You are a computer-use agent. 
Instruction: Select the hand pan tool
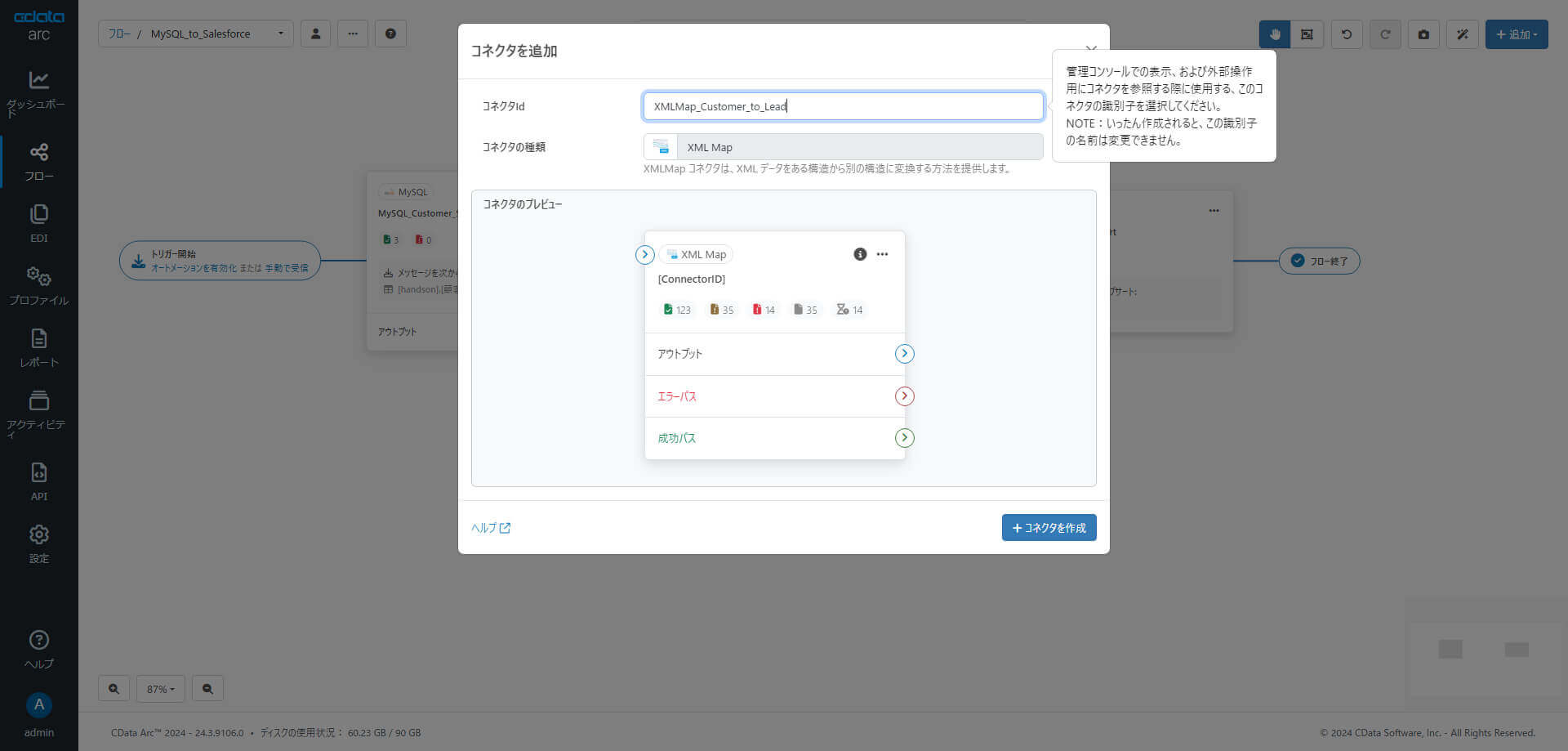[x=1275, y=34]
